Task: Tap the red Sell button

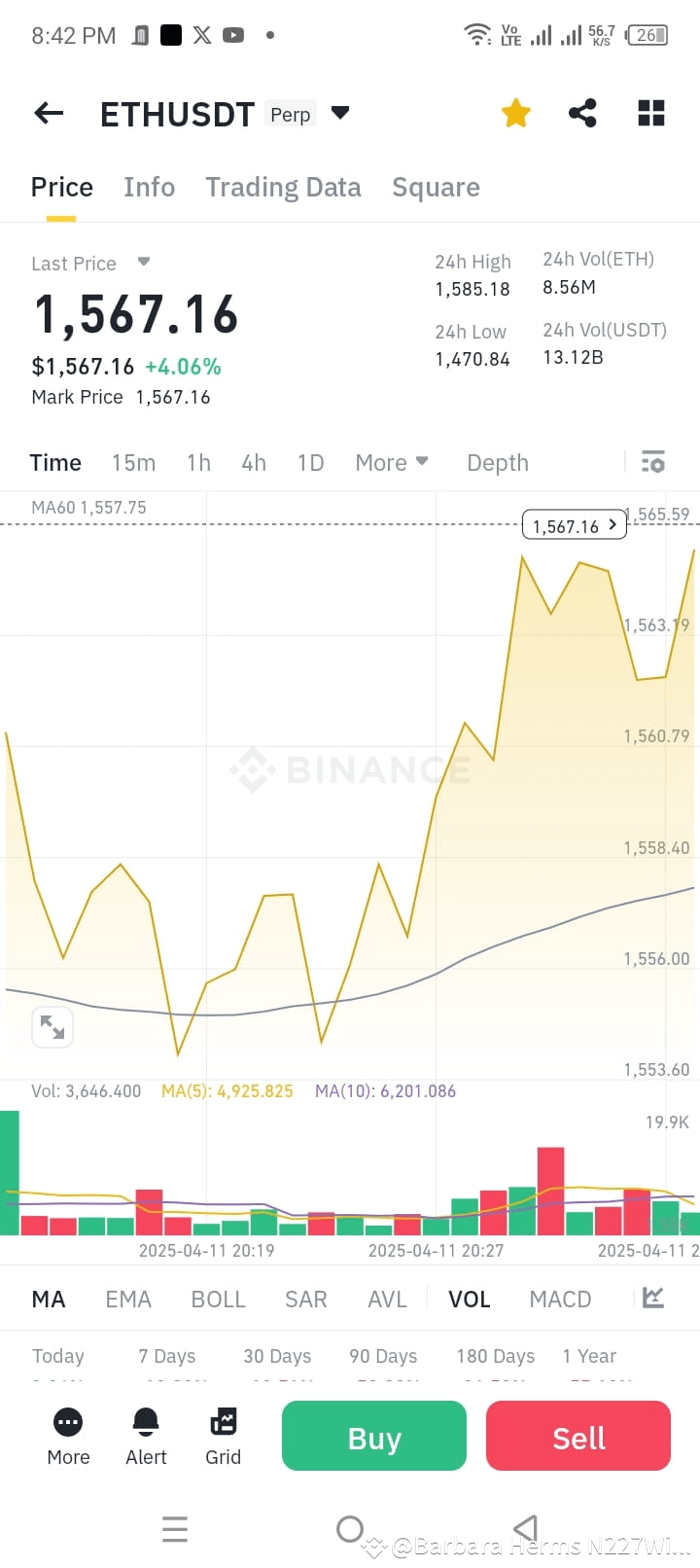Action: pyautogui.click(x=578, y=1436)
